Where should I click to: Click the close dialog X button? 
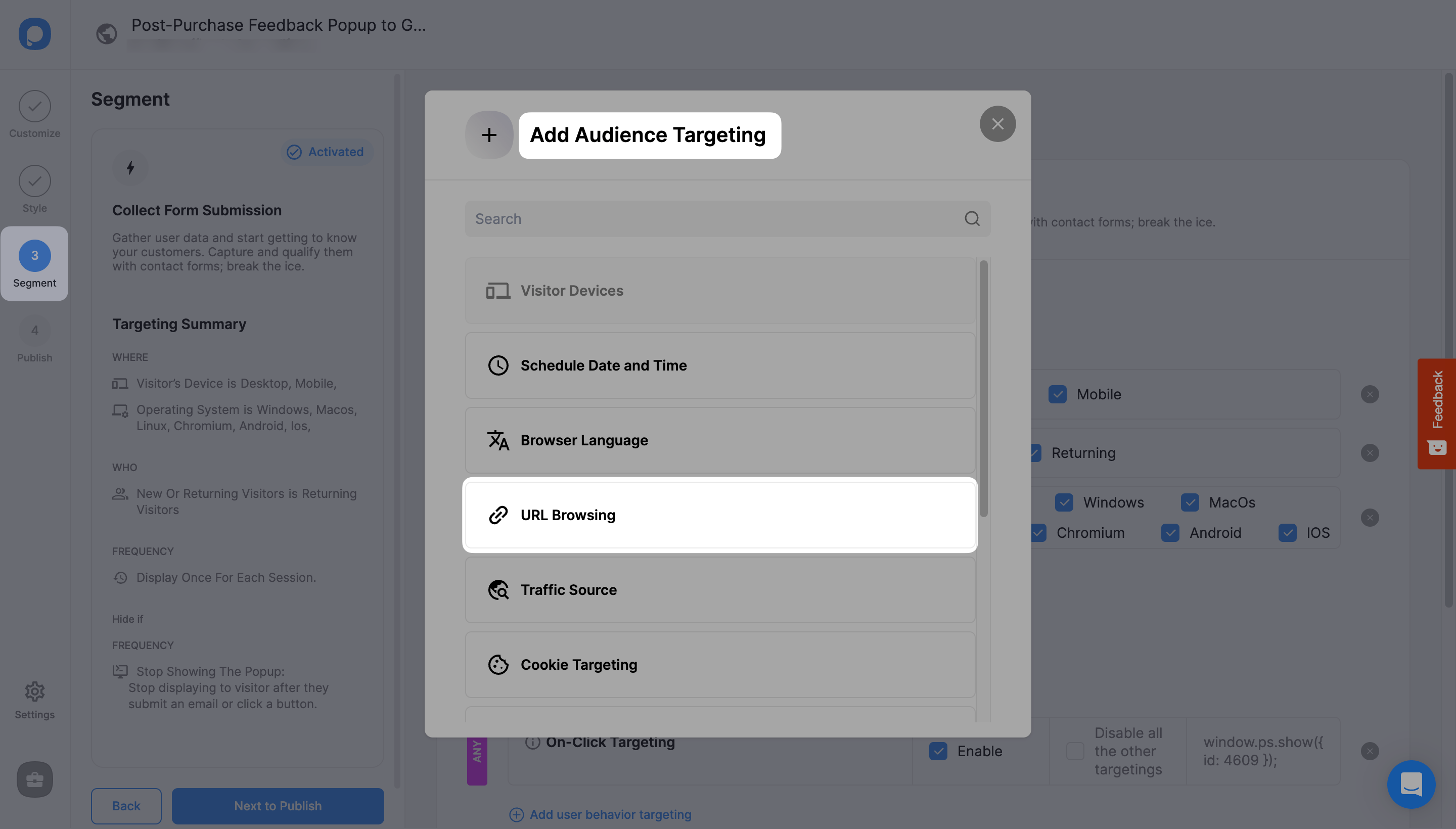pyautogui.click(x=997, y=123)
